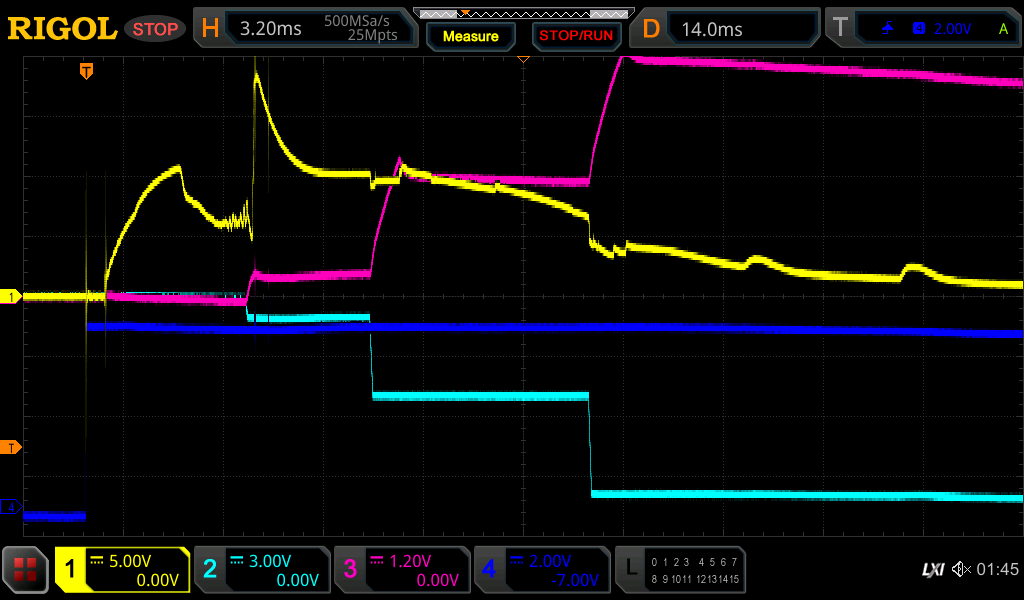Viewport: 1024px width, 600px height.
Task: Open the Measure menu
Action: pos(471,36)
